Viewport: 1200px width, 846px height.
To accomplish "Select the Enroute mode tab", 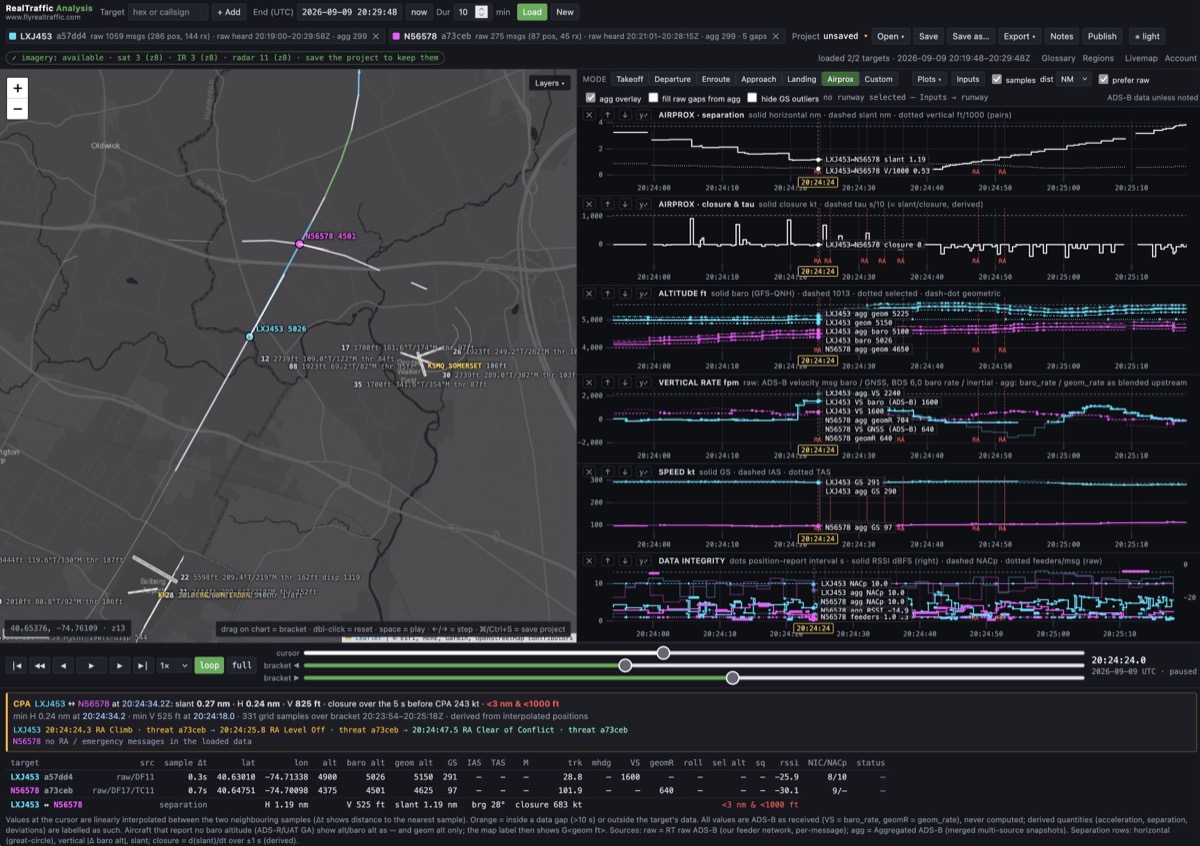I will tap(716, 79).
